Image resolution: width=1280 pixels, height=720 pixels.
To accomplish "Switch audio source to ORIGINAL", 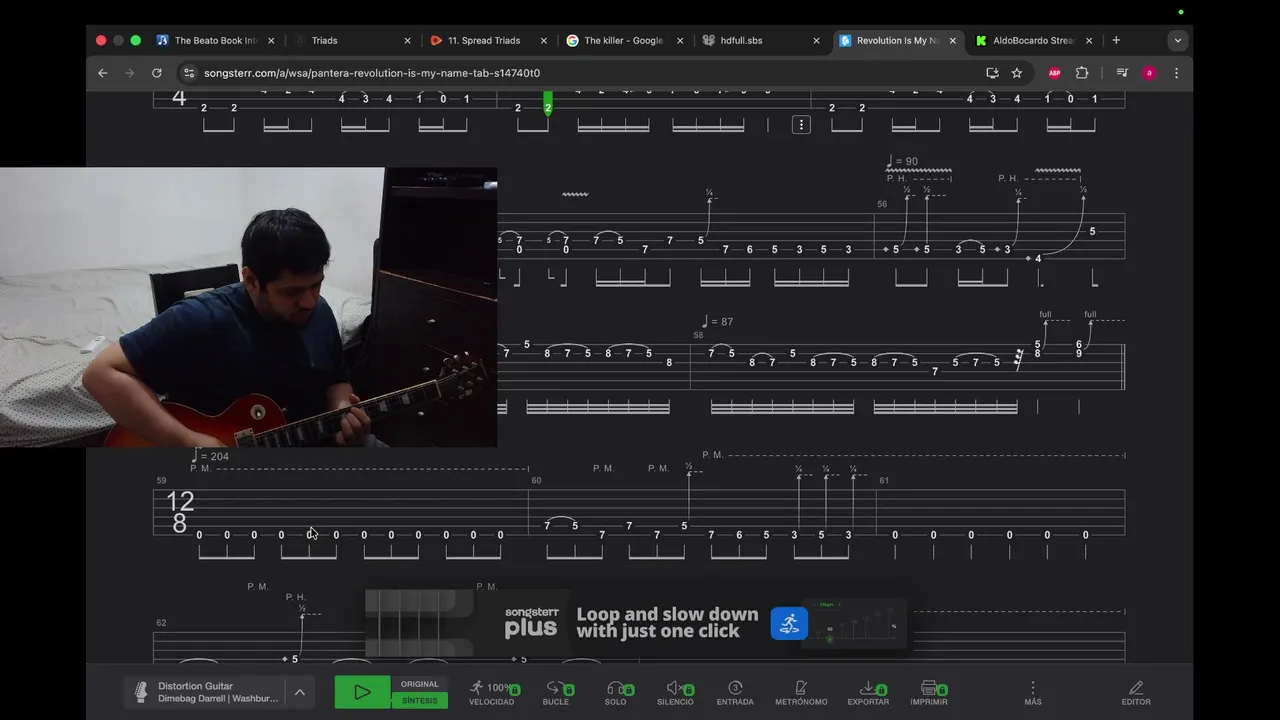I will click(420, 684).
